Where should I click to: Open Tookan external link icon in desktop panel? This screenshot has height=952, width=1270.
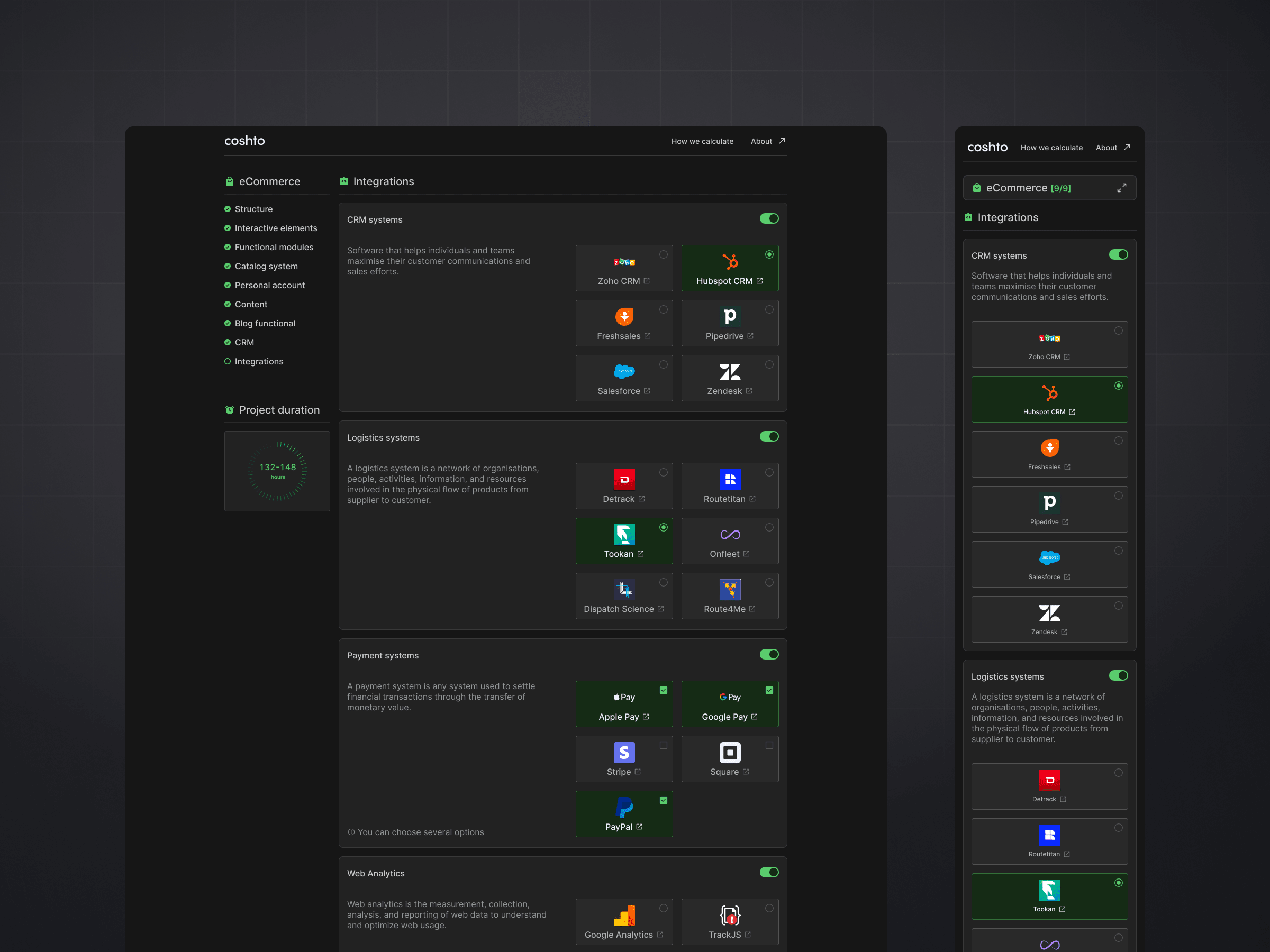pos(641,554)
